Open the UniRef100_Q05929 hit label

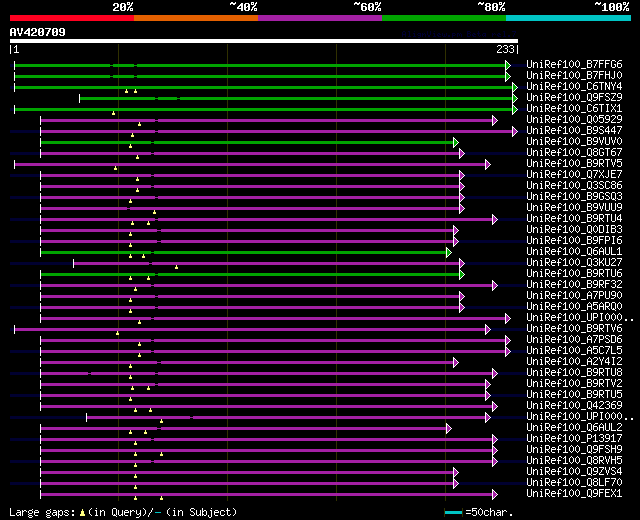pyautogui.click(x=574, y=120)
